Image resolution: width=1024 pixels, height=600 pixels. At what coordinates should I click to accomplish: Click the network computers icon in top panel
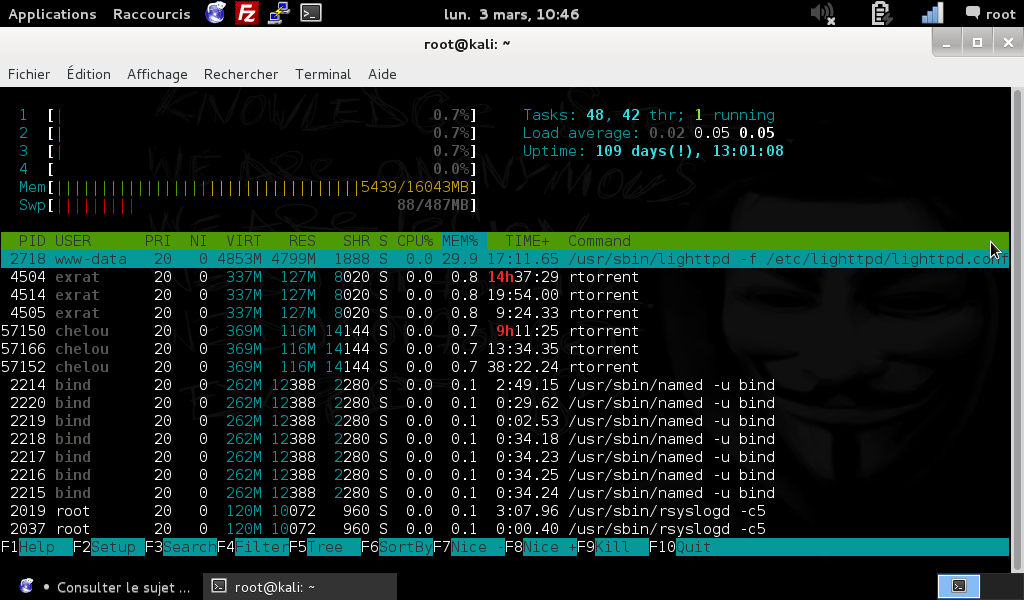click(280, 14)
